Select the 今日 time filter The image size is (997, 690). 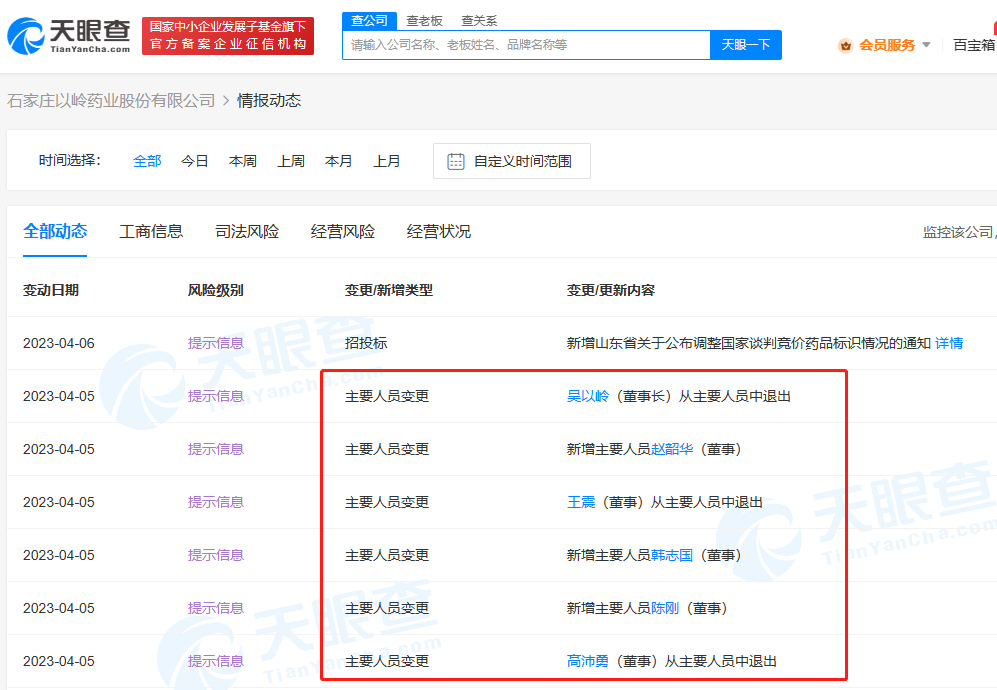click(195, 162)
